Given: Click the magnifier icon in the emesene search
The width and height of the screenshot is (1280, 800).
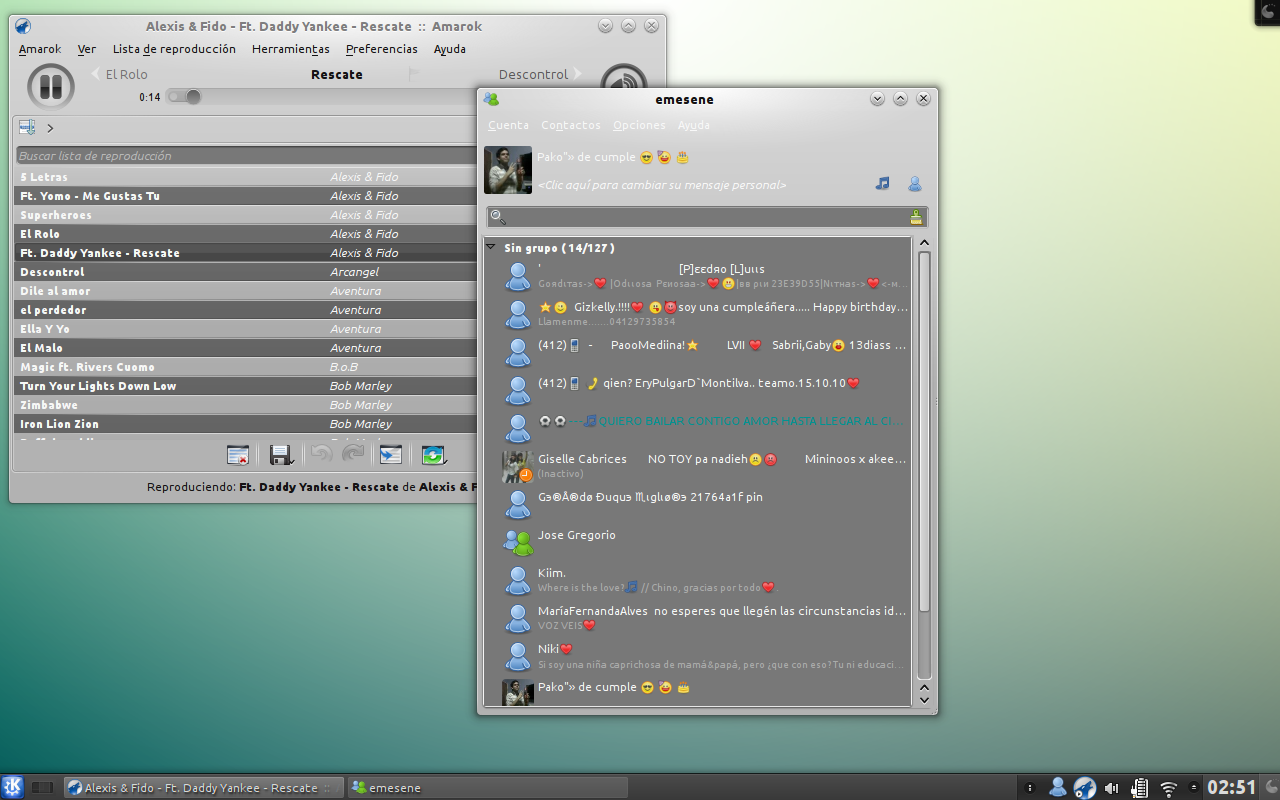Looking at the screenshot, I should coord(497,217).
